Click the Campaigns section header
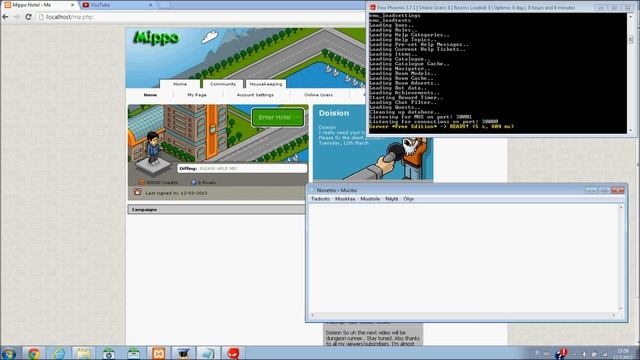The image size is (640, 360). (x=216, y=209)
